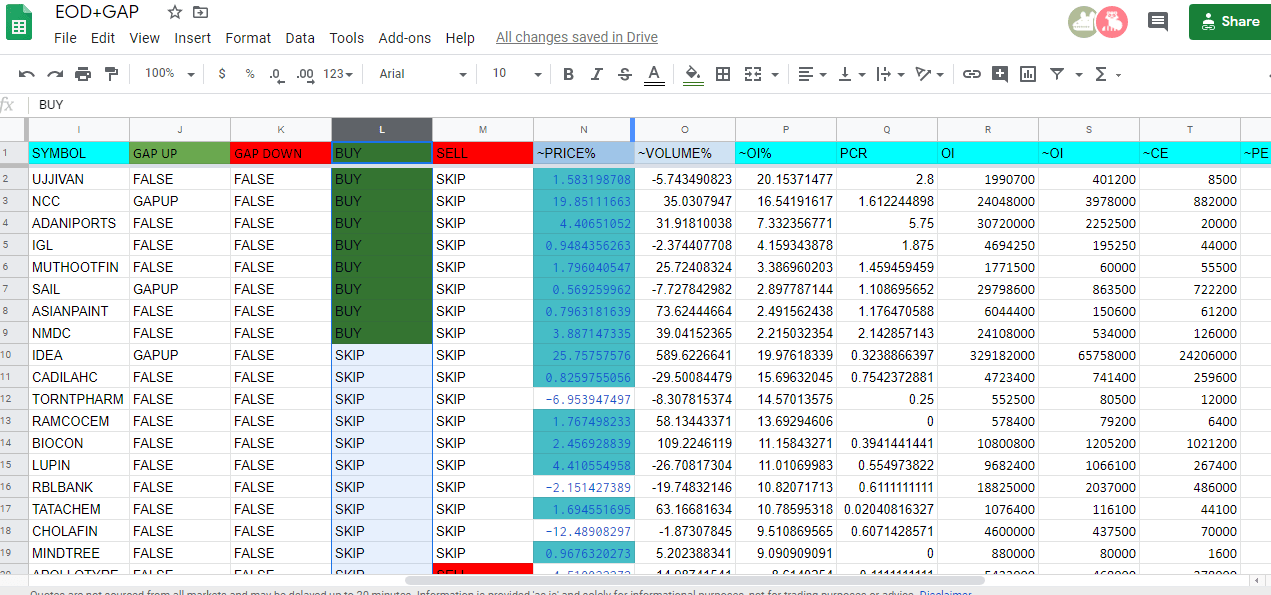Screen dimensions: 1271x595
Task: Format selection as percent
Action: coord(250,74)
